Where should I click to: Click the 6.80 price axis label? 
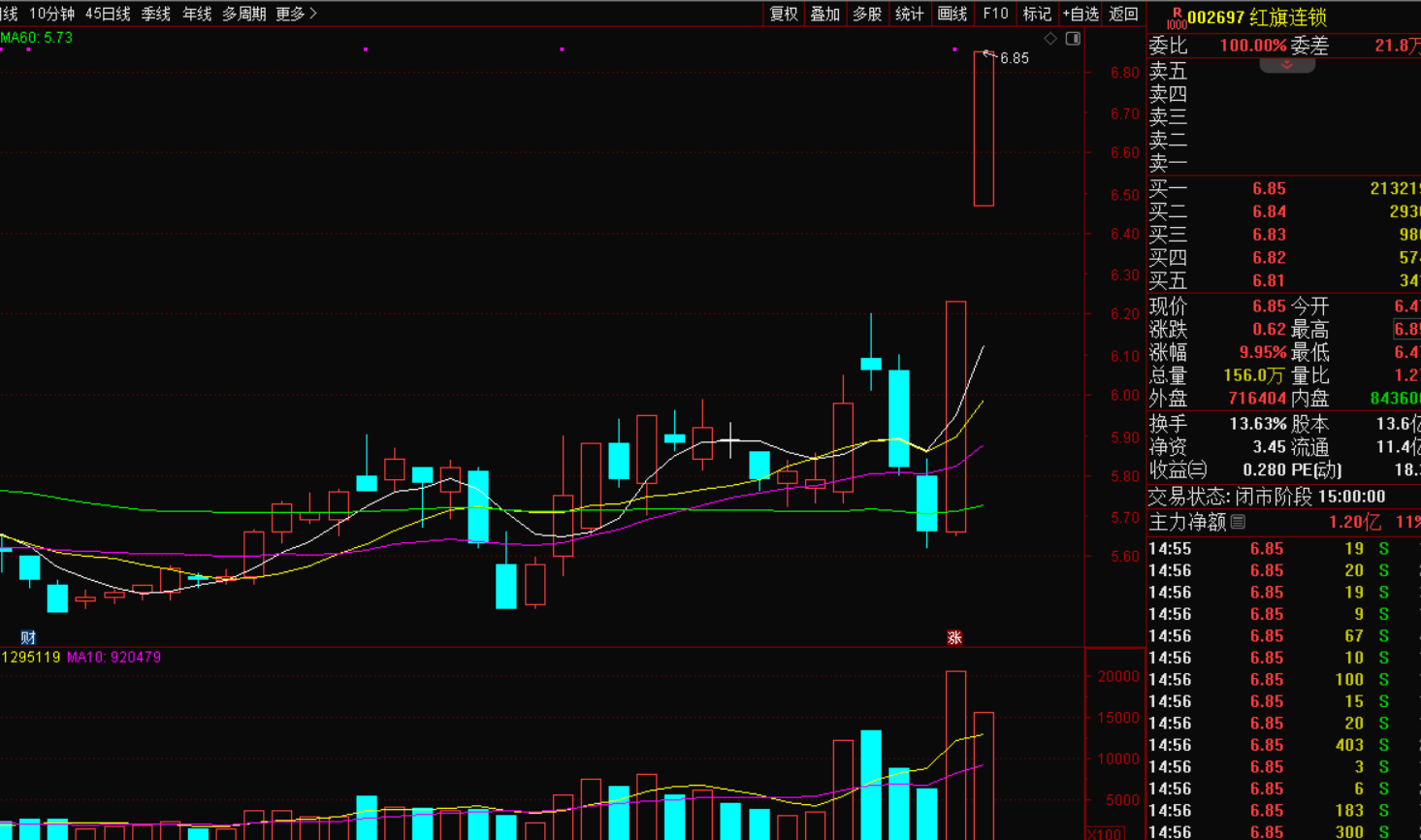(1125, 73)
